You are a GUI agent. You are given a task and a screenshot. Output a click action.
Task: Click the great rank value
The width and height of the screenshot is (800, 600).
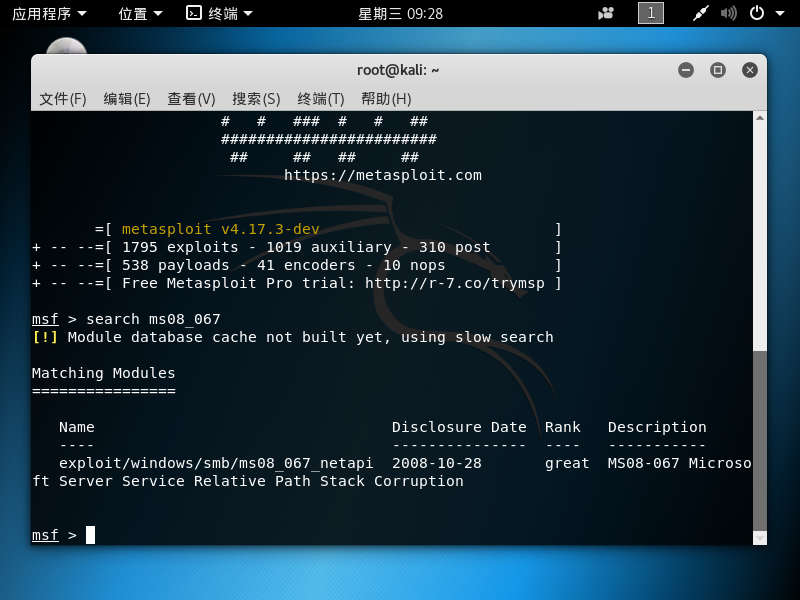coord(567,463)
